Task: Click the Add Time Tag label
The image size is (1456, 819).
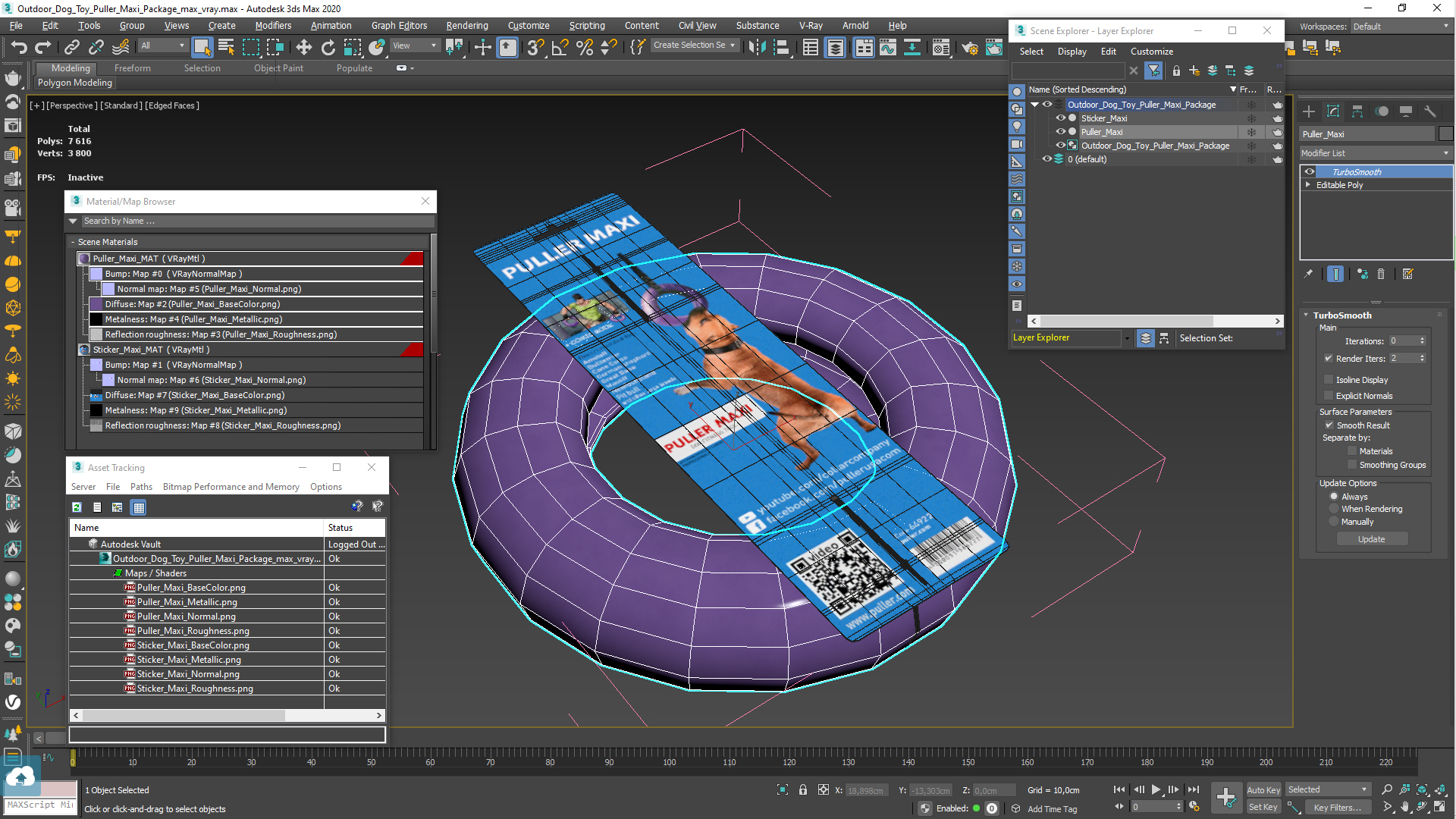Action: (x=1052, y=808)
